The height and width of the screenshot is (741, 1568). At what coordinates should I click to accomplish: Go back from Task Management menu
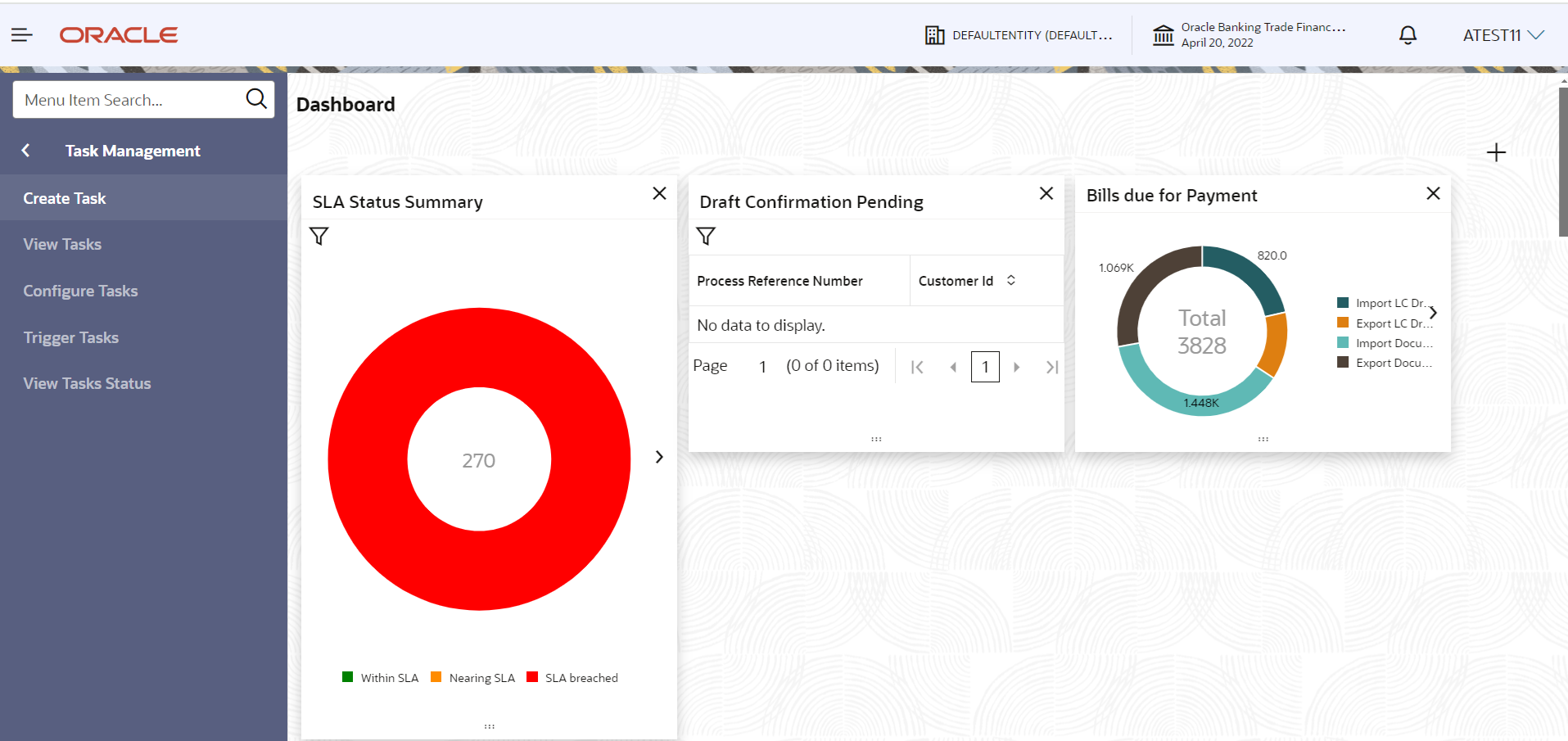[26, 151]
